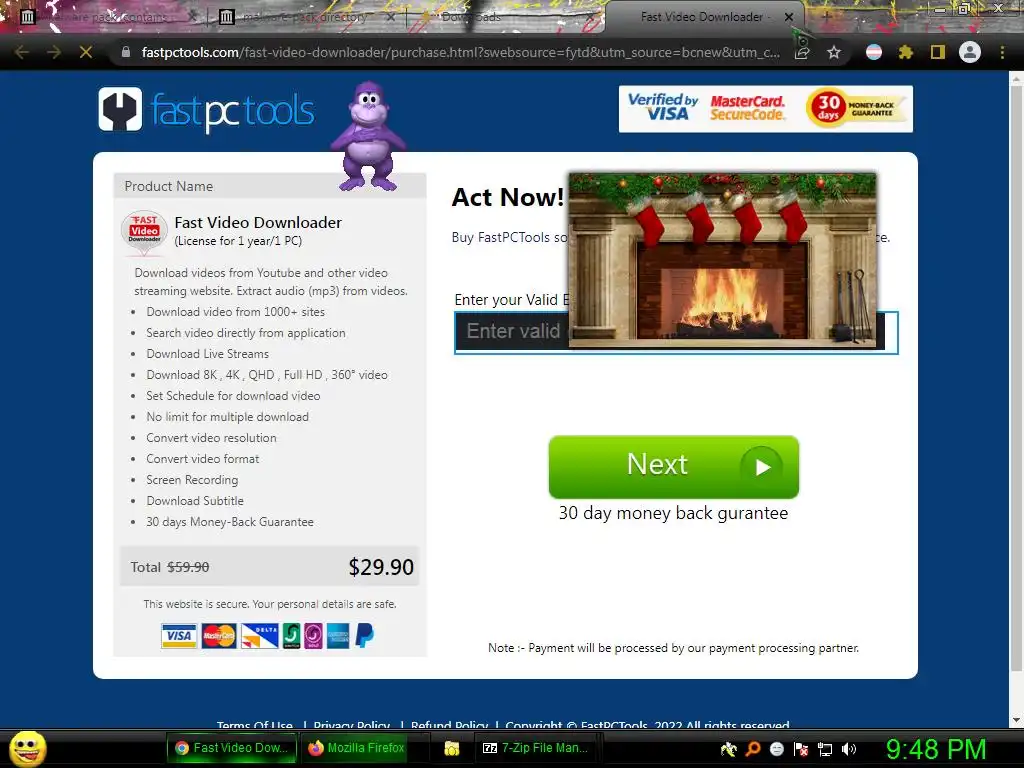Image resolution: width=1024 pixels, height=768 pixels.
Task: Click the 9:48 PM taskbar clock
Action: [935, 749]
